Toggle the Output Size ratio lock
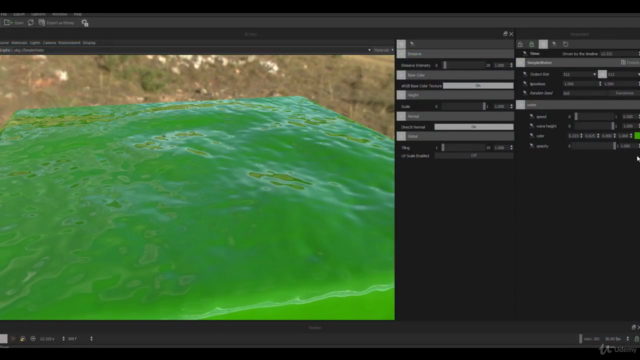The width and height of the screenshot is (640, 360). [x=602, y=74]
